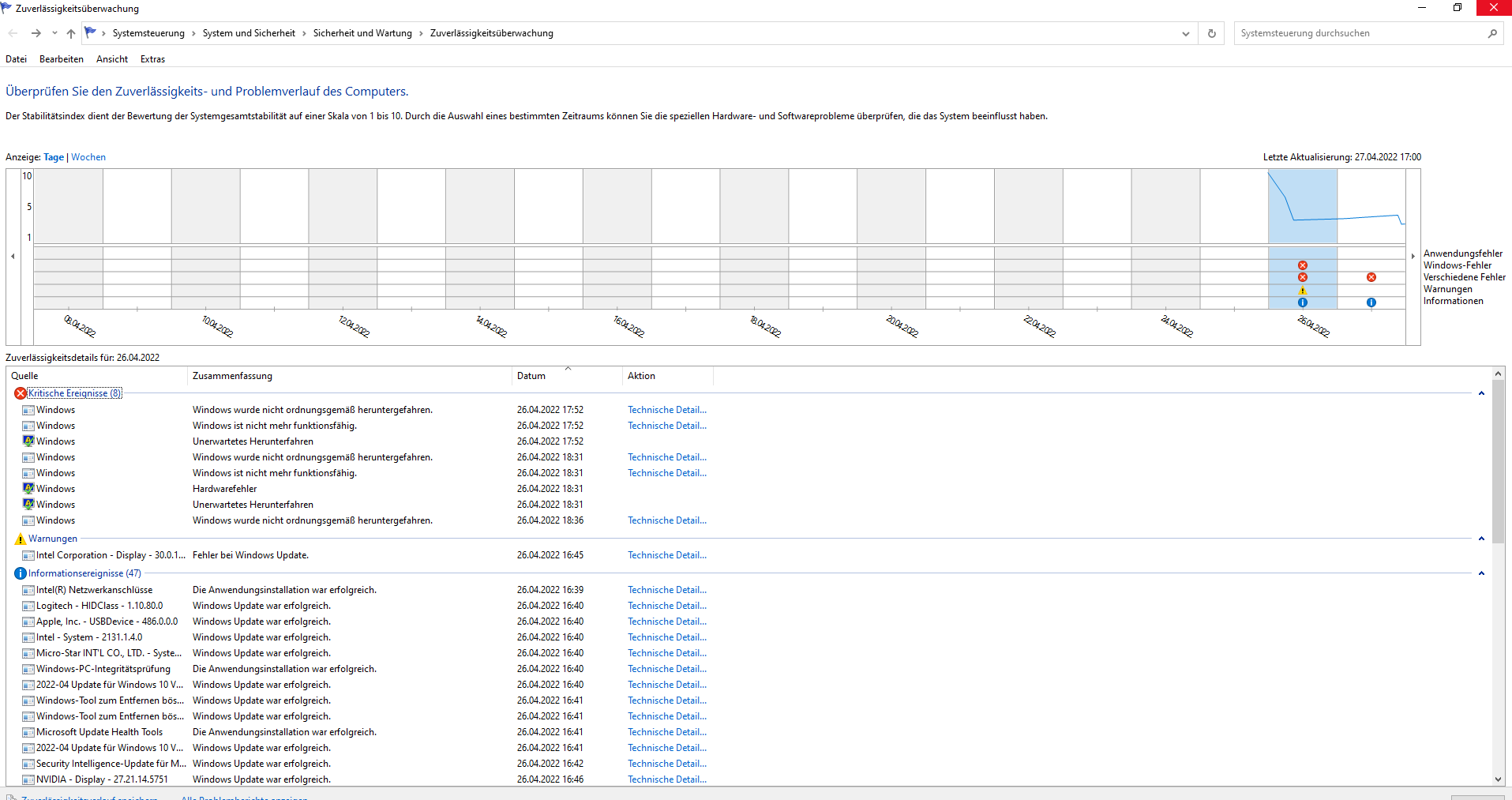The image size is (1512, 800).
Task: Click the icon of the Intel Corporation - Display row
Action: click(x=28, y=555)
